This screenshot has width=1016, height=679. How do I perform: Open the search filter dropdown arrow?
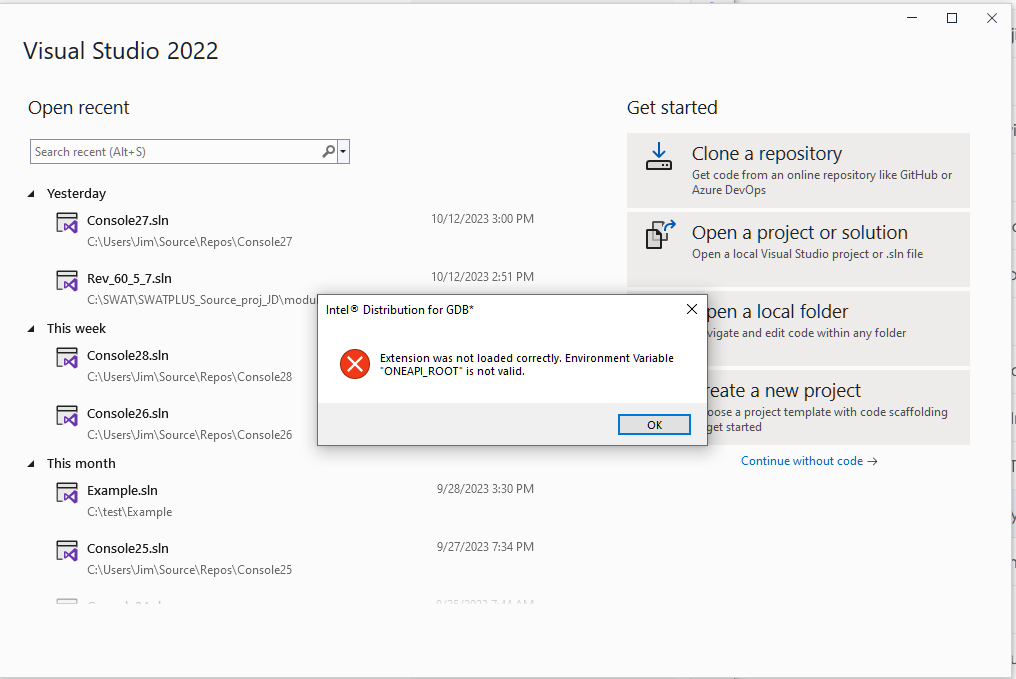coord(343,151)
